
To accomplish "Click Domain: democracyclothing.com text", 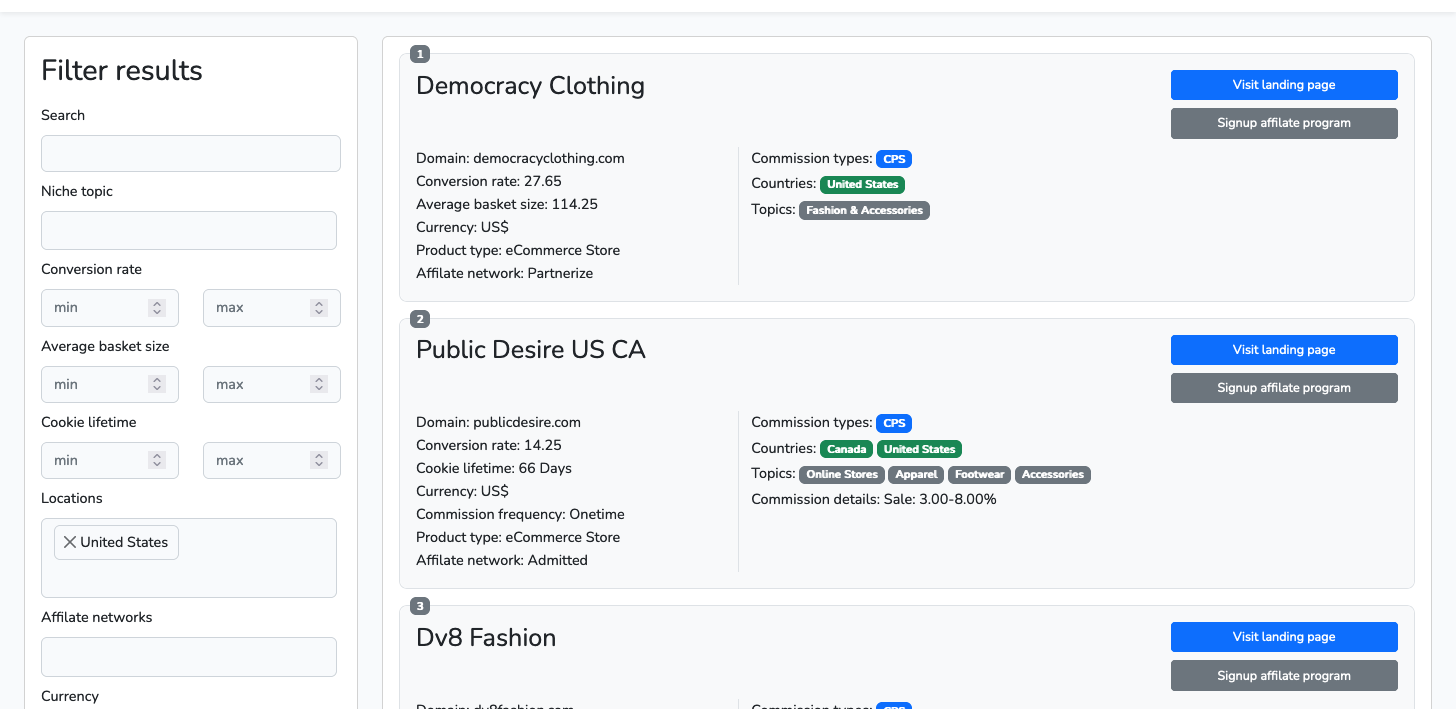I will click(520, 158).
